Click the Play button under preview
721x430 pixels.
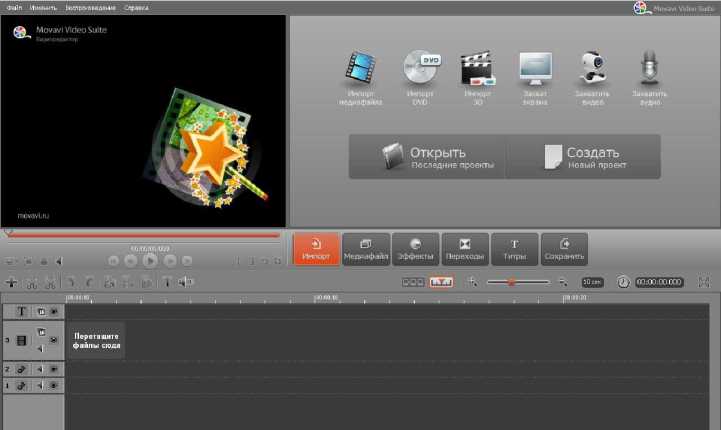(150, 261)
